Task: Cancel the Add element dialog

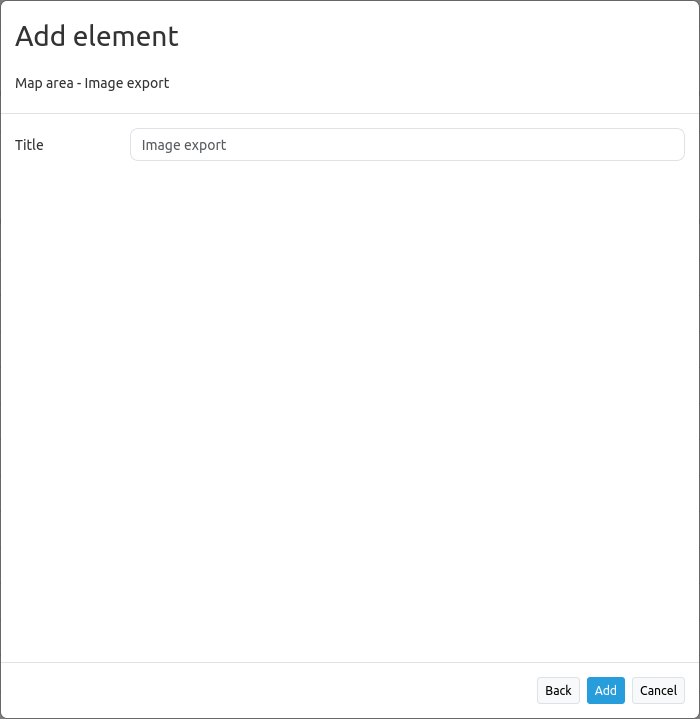Action: 658,690
